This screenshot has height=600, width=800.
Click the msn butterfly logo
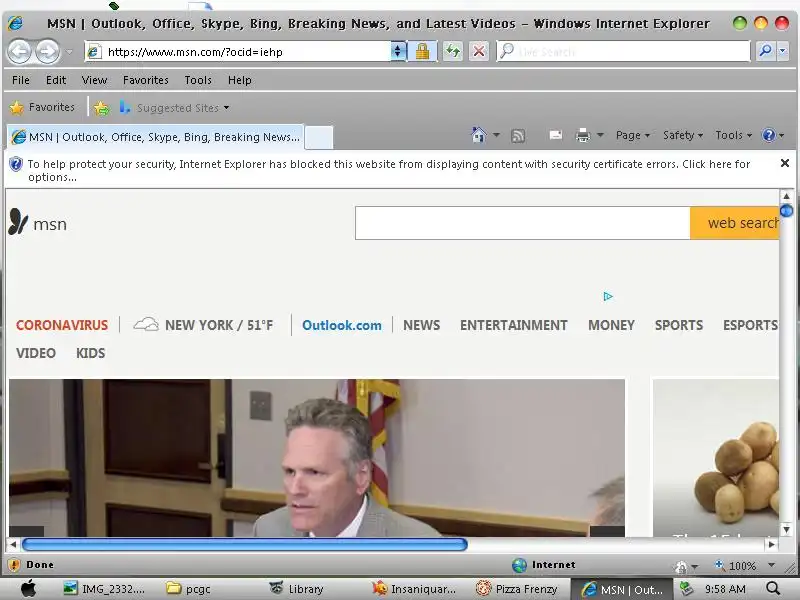point(37,222)
